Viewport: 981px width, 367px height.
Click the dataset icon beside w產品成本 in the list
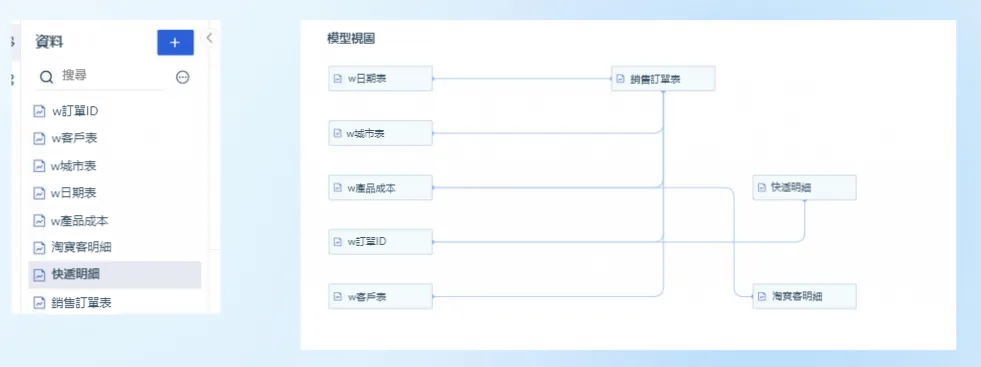(39, 221)
